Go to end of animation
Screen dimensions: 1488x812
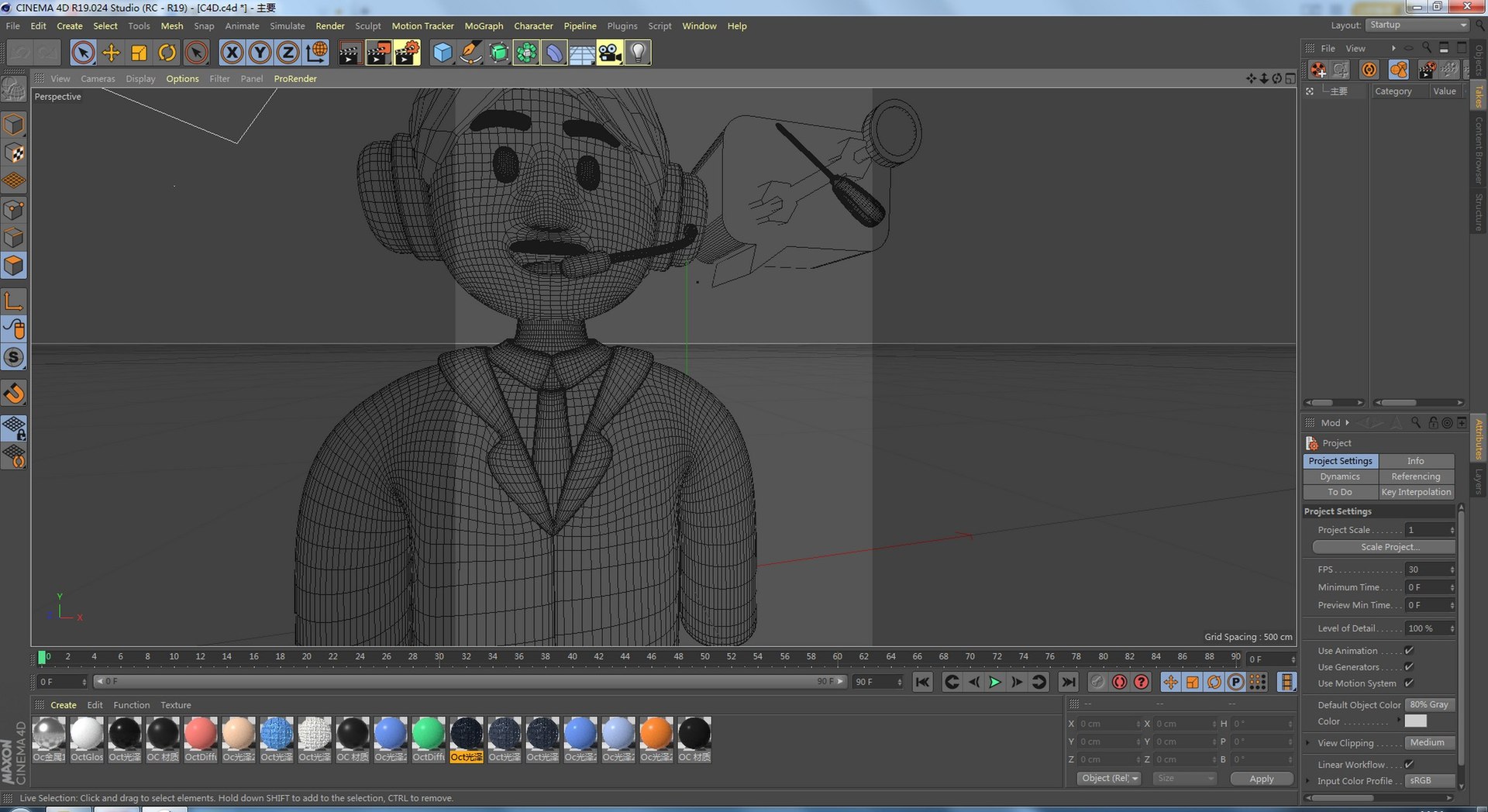tap(1068, 682)
